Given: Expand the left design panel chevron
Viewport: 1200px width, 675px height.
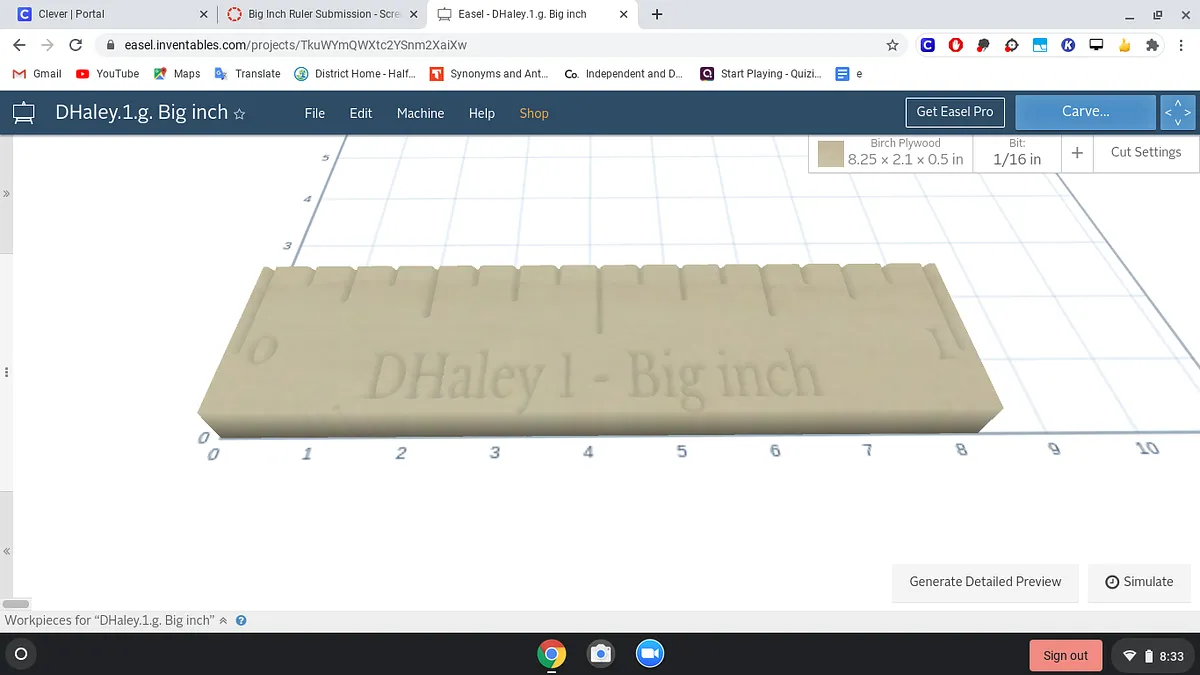Looking at the screenshot, I should pyautogui.click(x=6, y=194).
